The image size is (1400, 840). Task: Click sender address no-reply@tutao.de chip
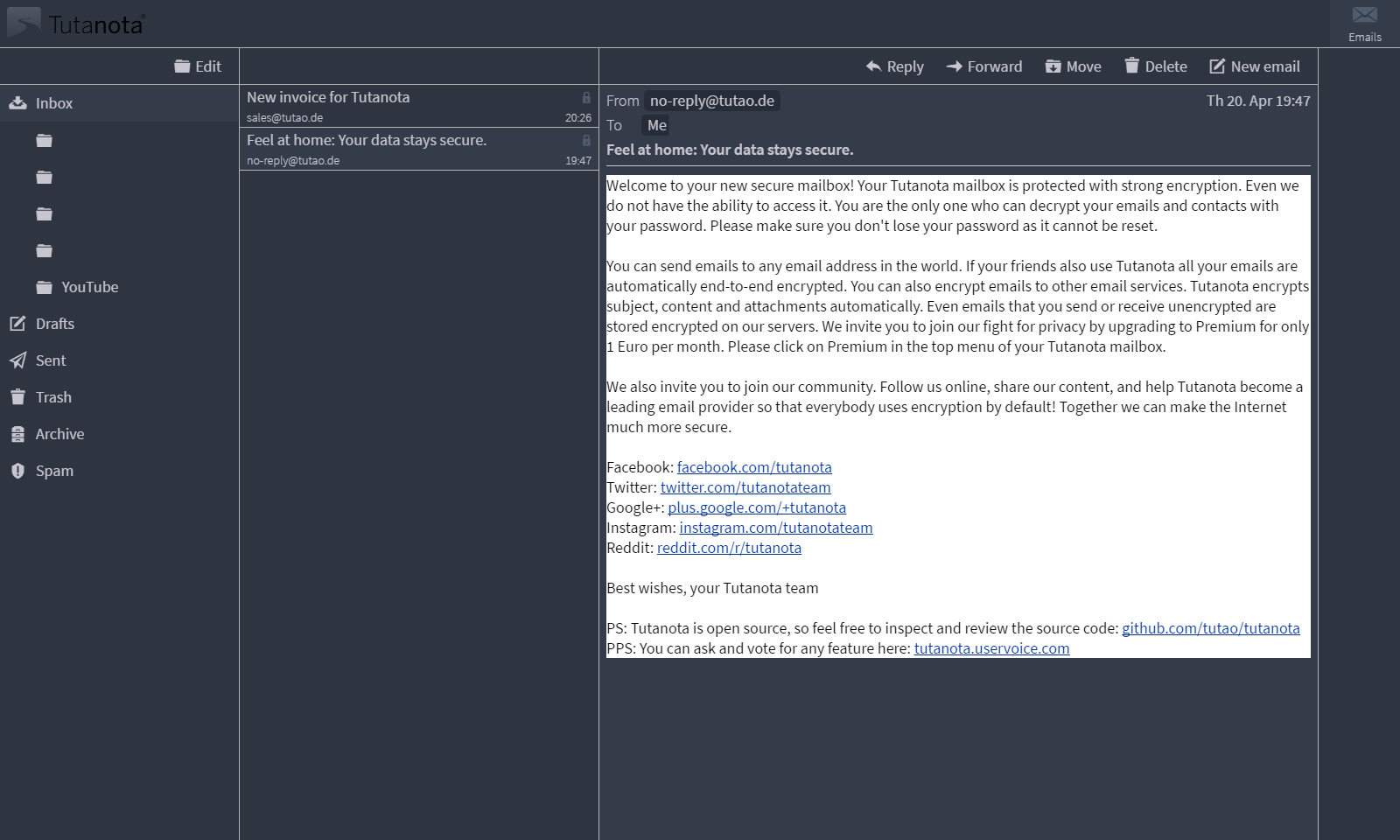[x=712, y=101]
